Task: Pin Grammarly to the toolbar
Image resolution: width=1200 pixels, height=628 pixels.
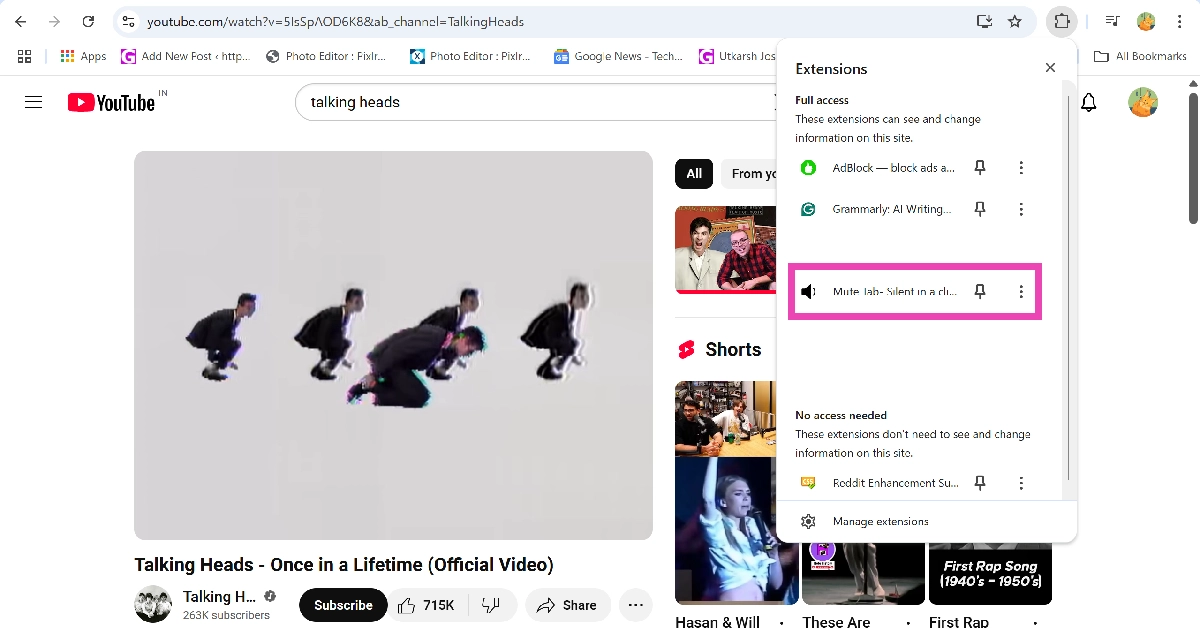Action: point(980,209)
